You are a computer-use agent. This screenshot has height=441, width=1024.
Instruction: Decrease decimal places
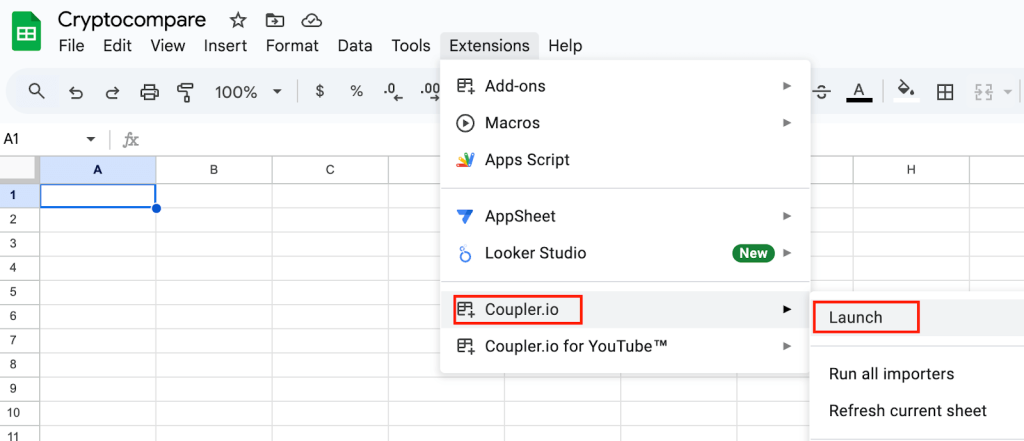coord(393,92)
